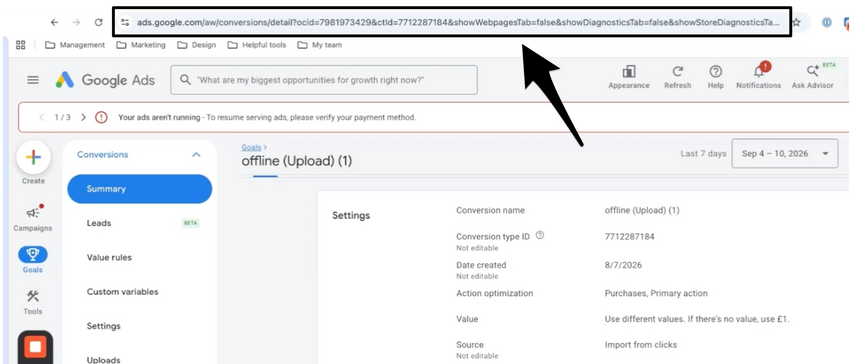Open the My team bookmarks folder
The width and height of the screenshot is (850, 364).
tap(320, 45)
